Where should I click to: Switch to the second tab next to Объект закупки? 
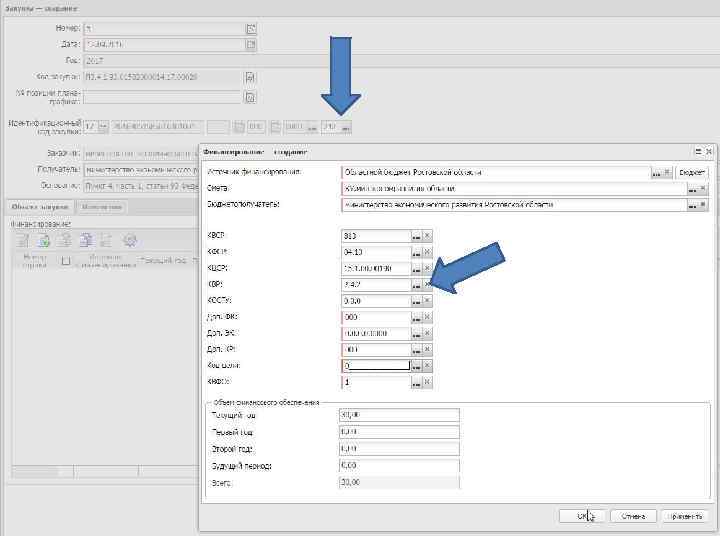point(101,207)
